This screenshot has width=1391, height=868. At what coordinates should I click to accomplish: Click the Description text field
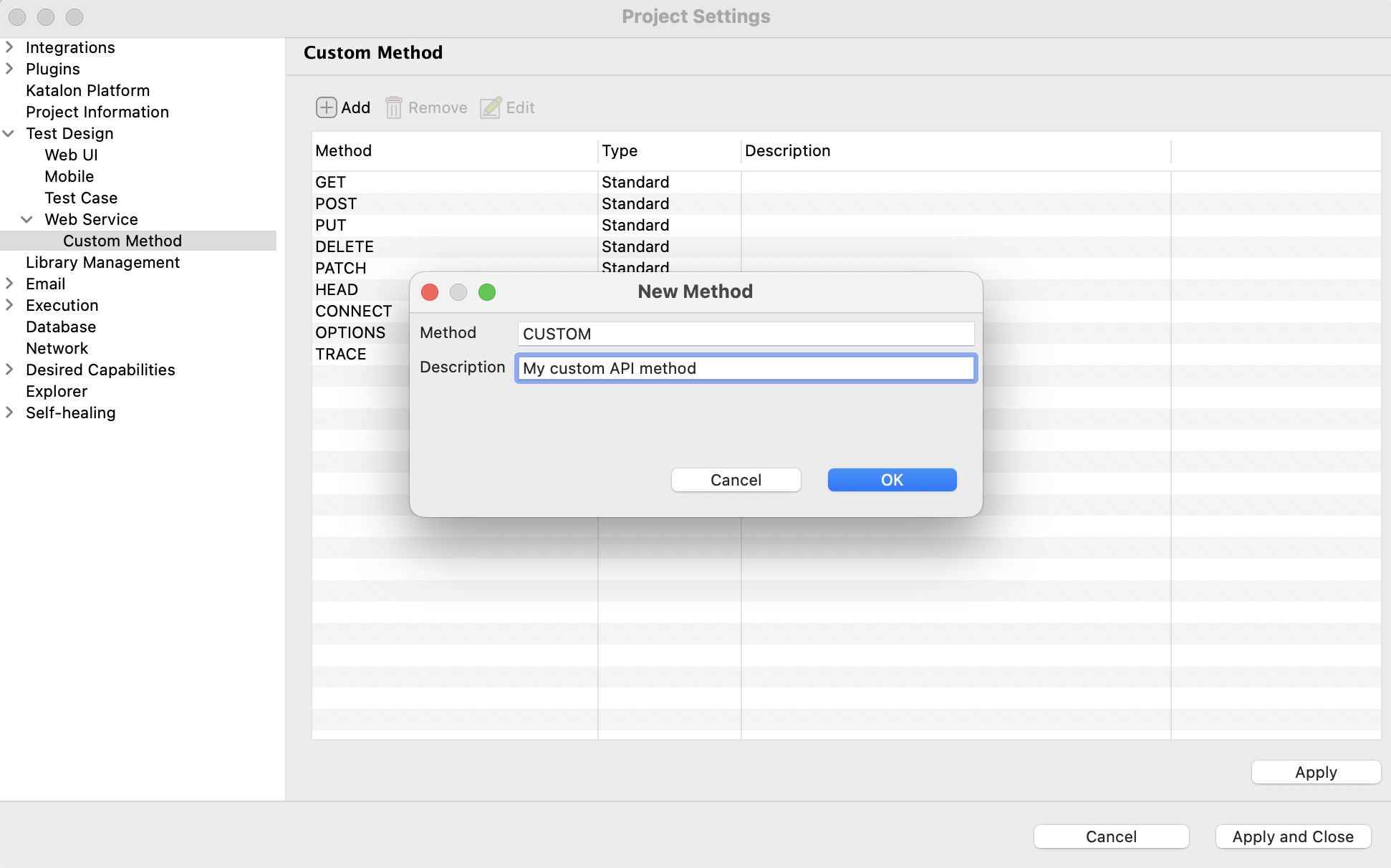[x=745, y=368]
